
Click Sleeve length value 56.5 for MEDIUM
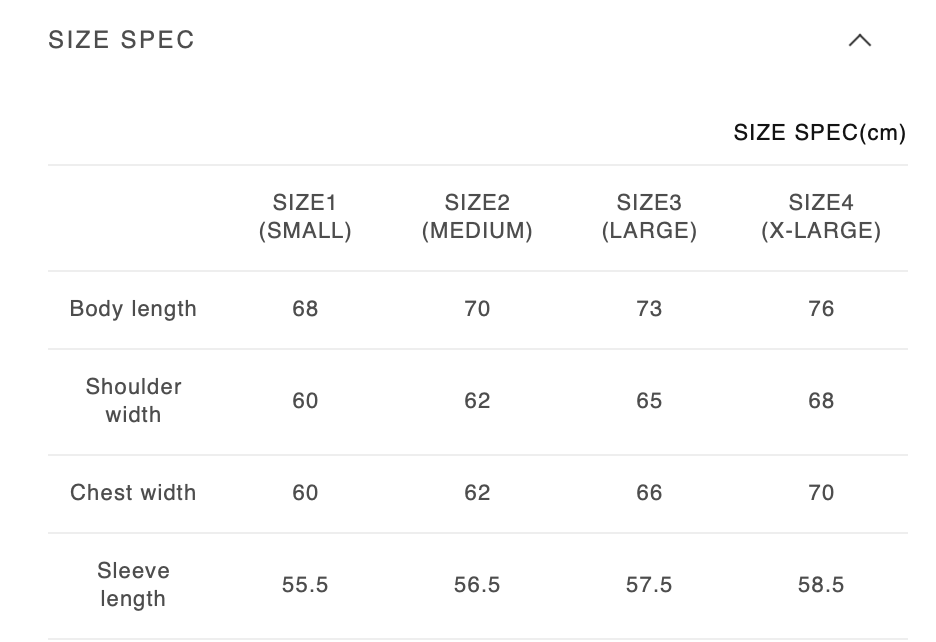[x=477, y=585]
